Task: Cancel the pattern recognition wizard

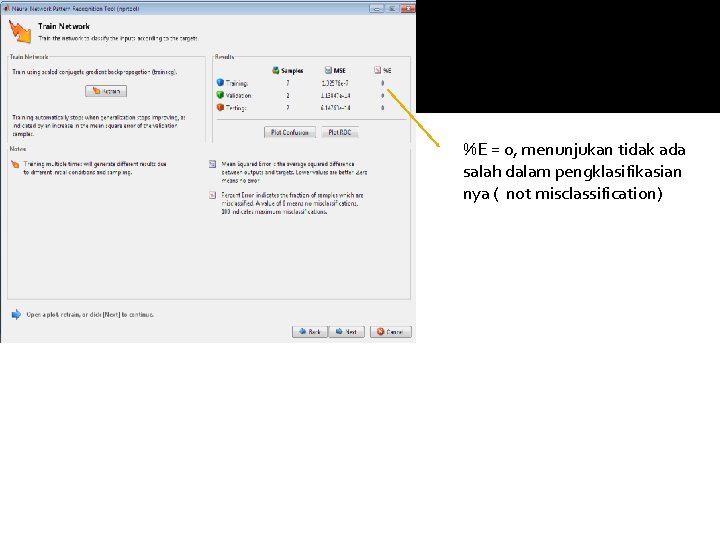Action: pyautogui.click(x=391, y=332)
